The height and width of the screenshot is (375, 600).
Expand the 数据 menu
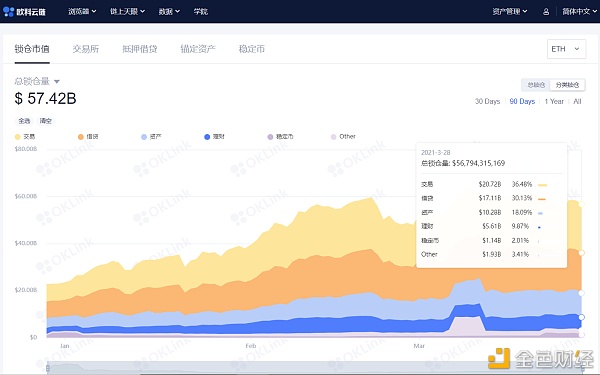169,12
